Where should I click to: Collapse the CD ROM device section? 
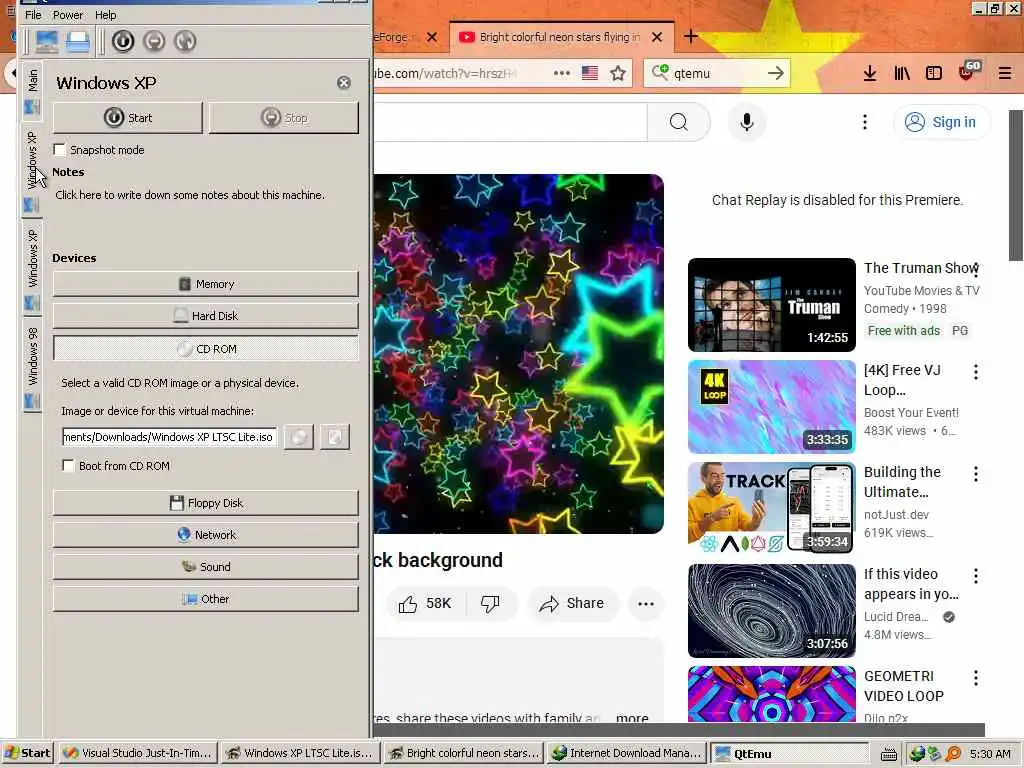[205, 348]
